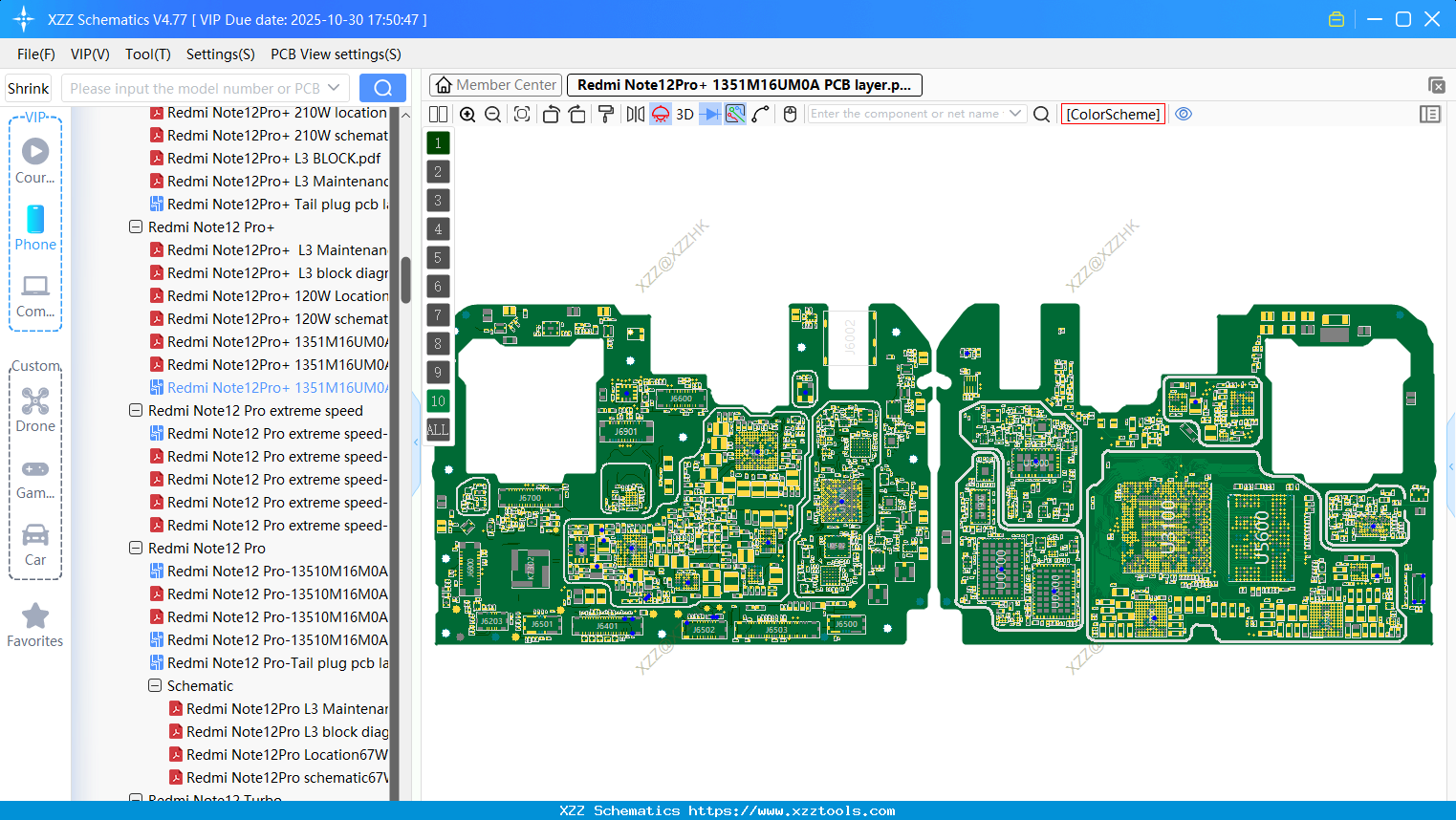This screenshot has height=820, width=1456.
Task: Open the side-by-side split view icon
Action: tap(438, 114)
